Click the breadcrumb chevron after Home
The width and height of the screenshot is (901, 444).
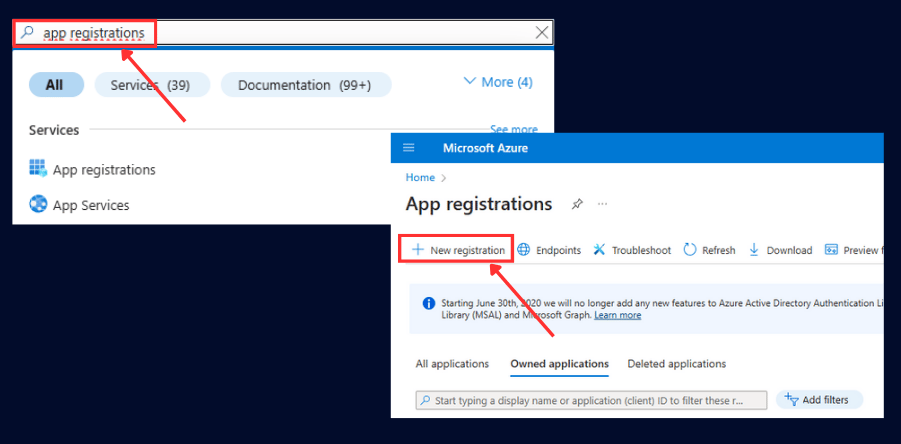click(443, 178)
